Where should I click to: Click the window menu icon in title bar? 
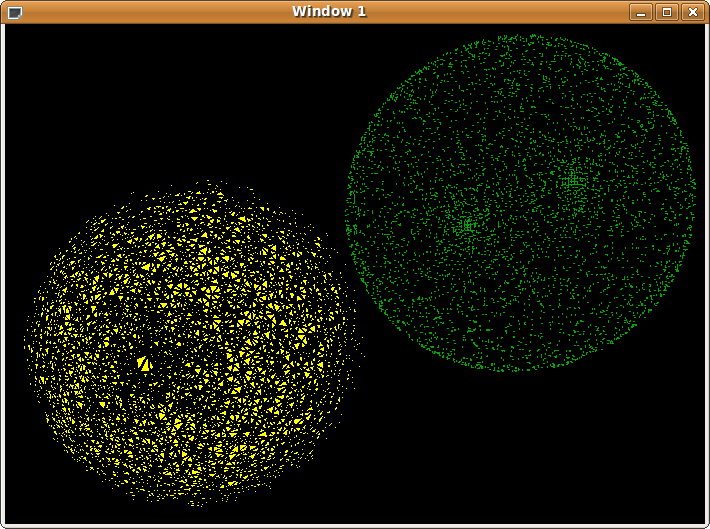15,13
